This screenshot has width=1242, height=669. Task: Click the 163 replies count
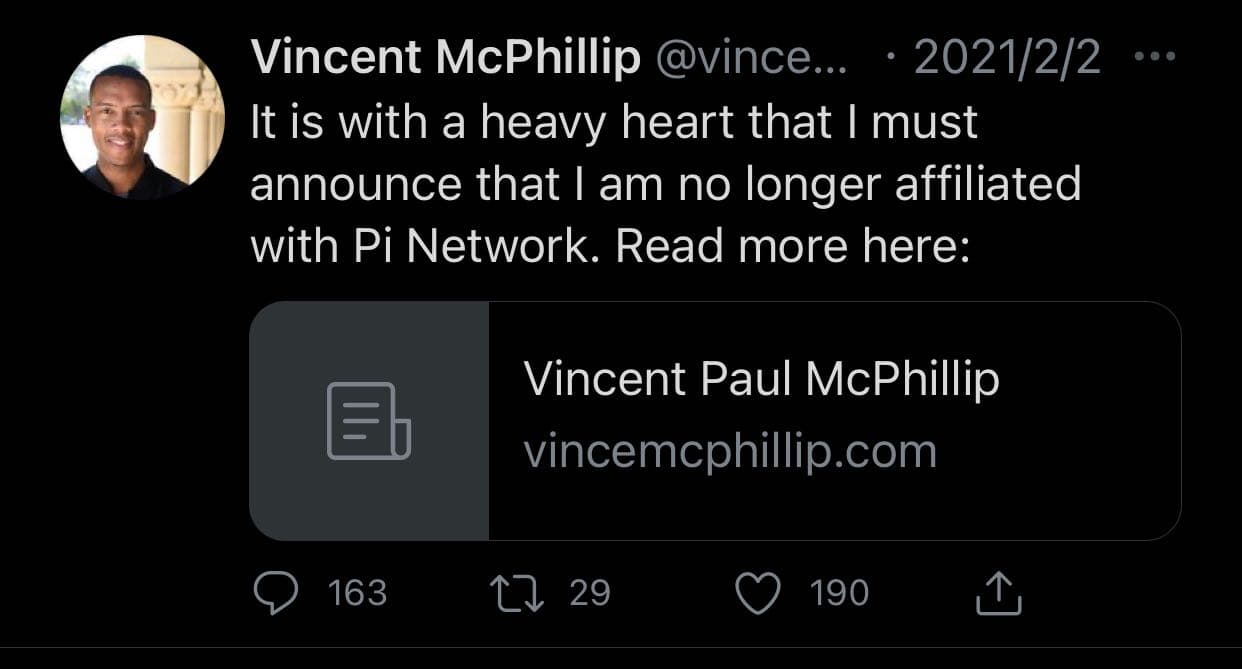tap(357, 594)
